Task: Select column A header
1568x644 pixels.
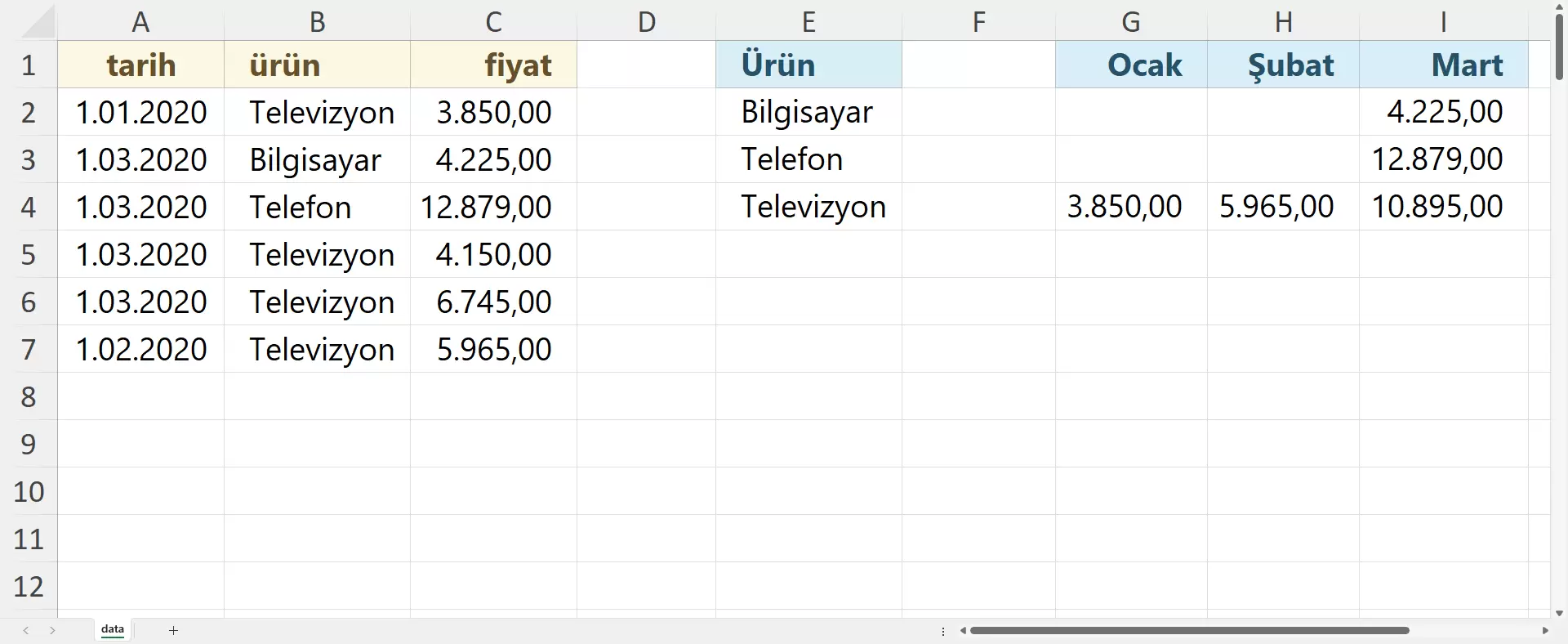Action: [140, 22]
